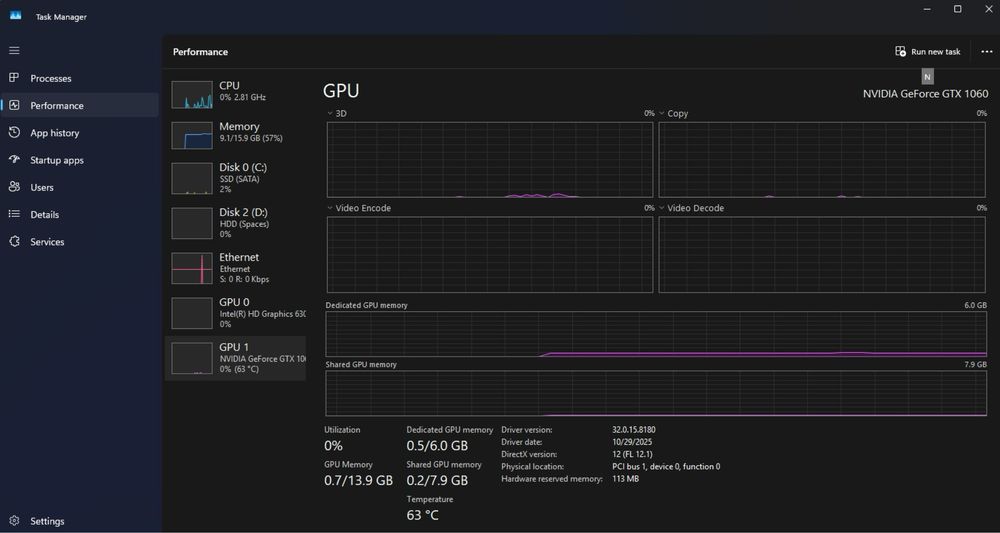Image resolution: width=1000 pixels, height=533 pixels.
Task: Click the Processes sidebar icon
Action: [x=14, y=78]
